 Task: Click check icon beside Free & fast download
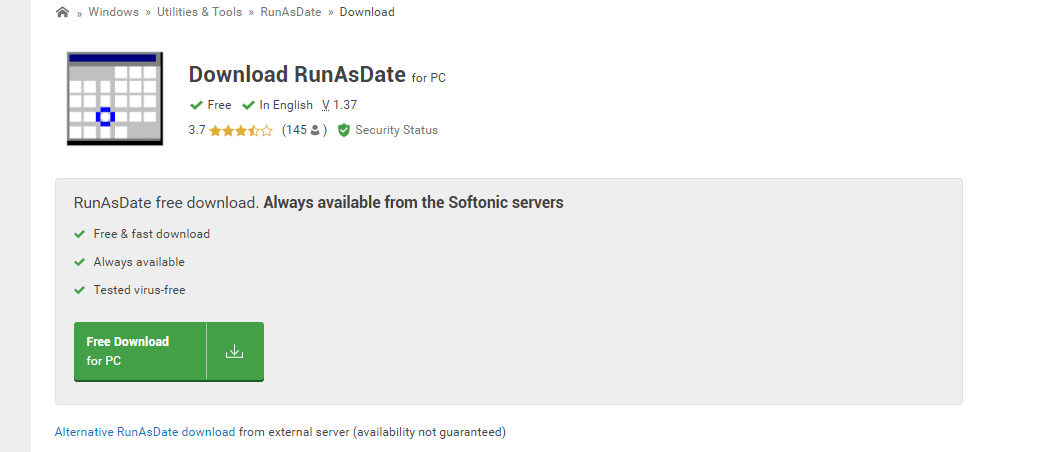tap(80, 234)
